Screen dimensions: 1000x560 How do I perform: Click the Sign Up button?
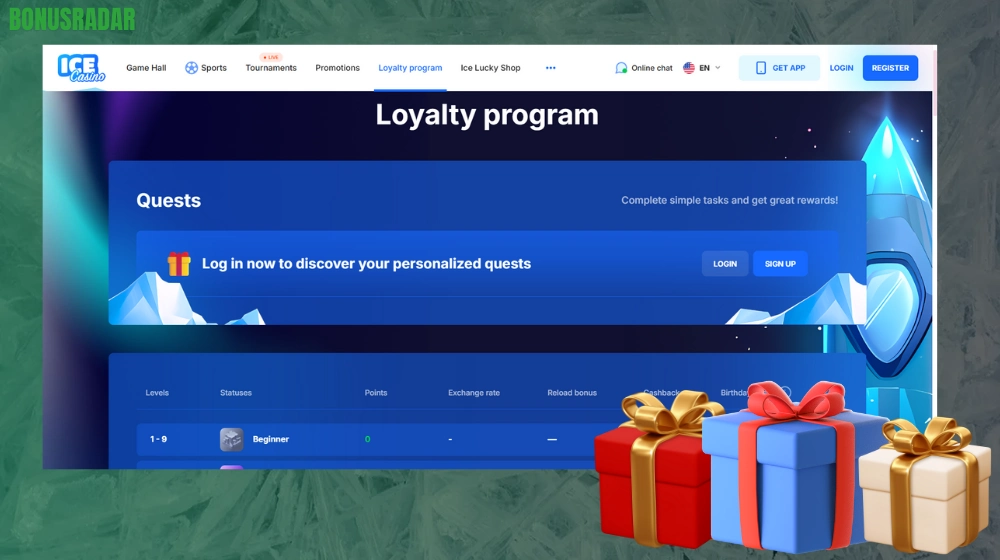(780, 263)
